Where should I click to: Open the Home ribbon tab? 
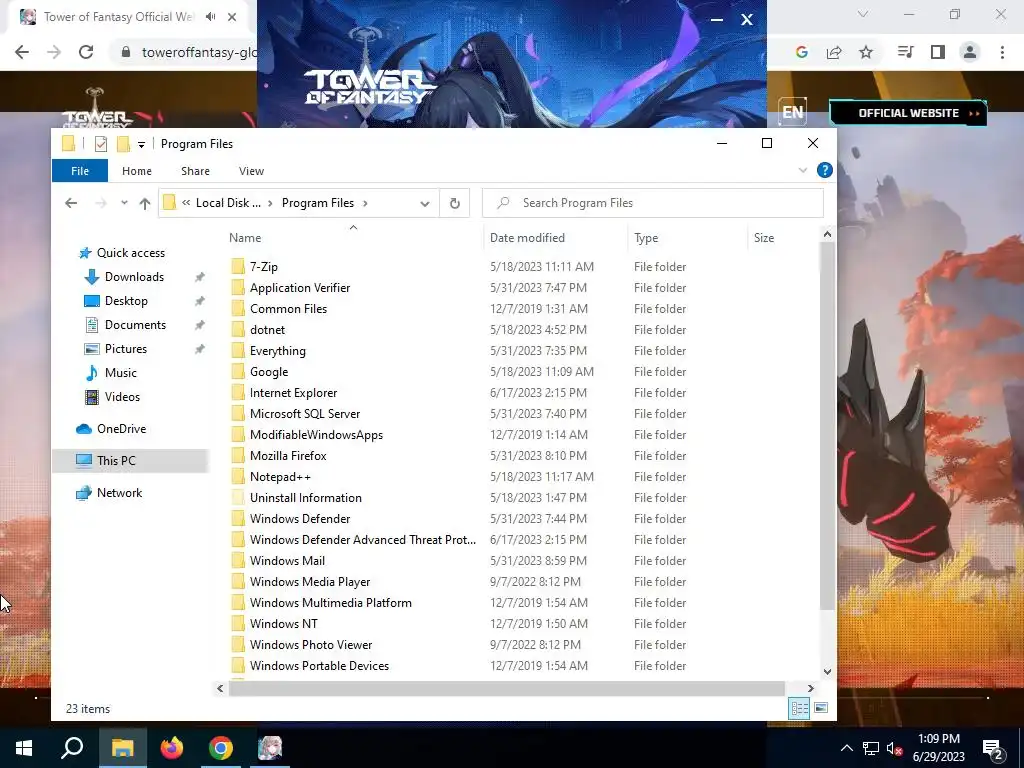click(136, 171)
